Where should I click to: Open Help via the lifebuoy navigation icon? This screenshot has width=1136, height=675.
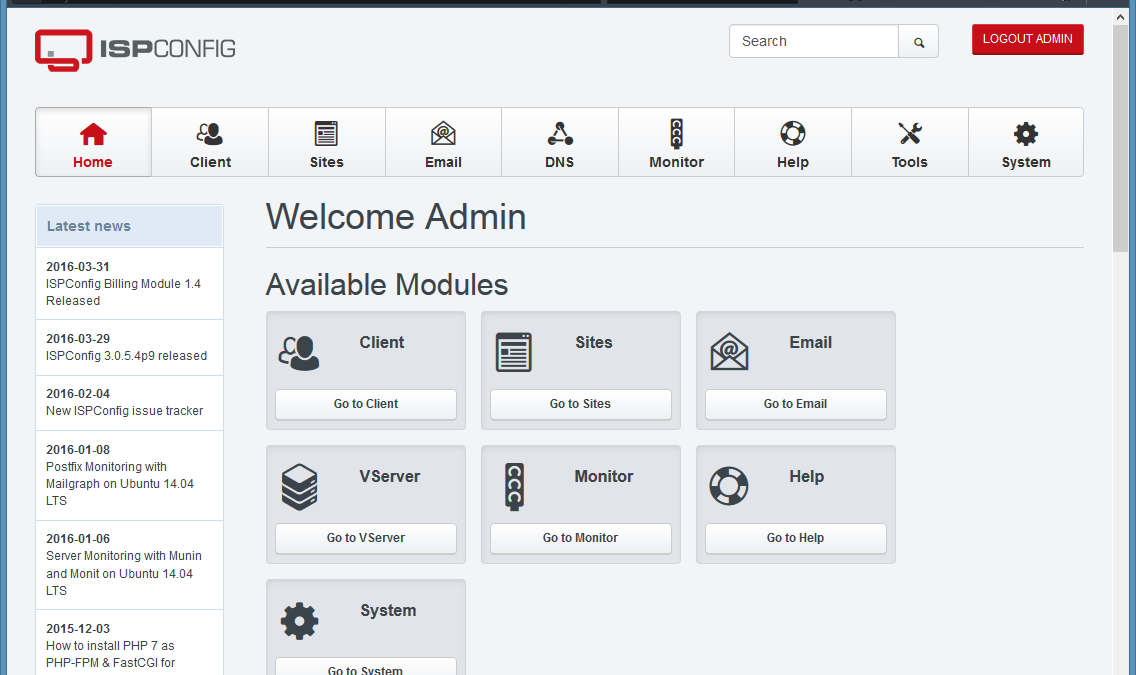pos(793,134)
